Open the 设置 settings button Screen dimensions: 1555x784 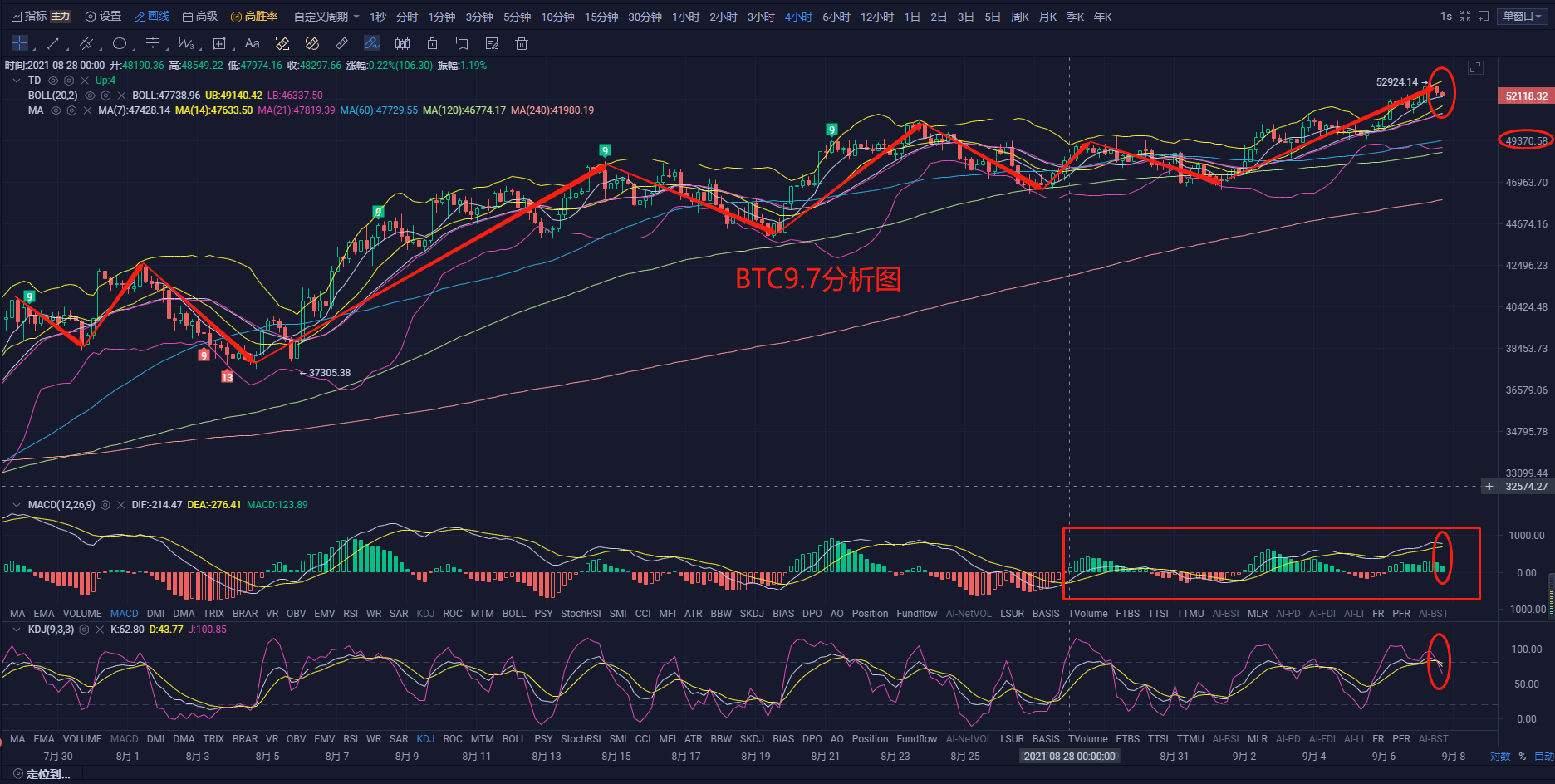pyautogui.click(x=104, y=17)
